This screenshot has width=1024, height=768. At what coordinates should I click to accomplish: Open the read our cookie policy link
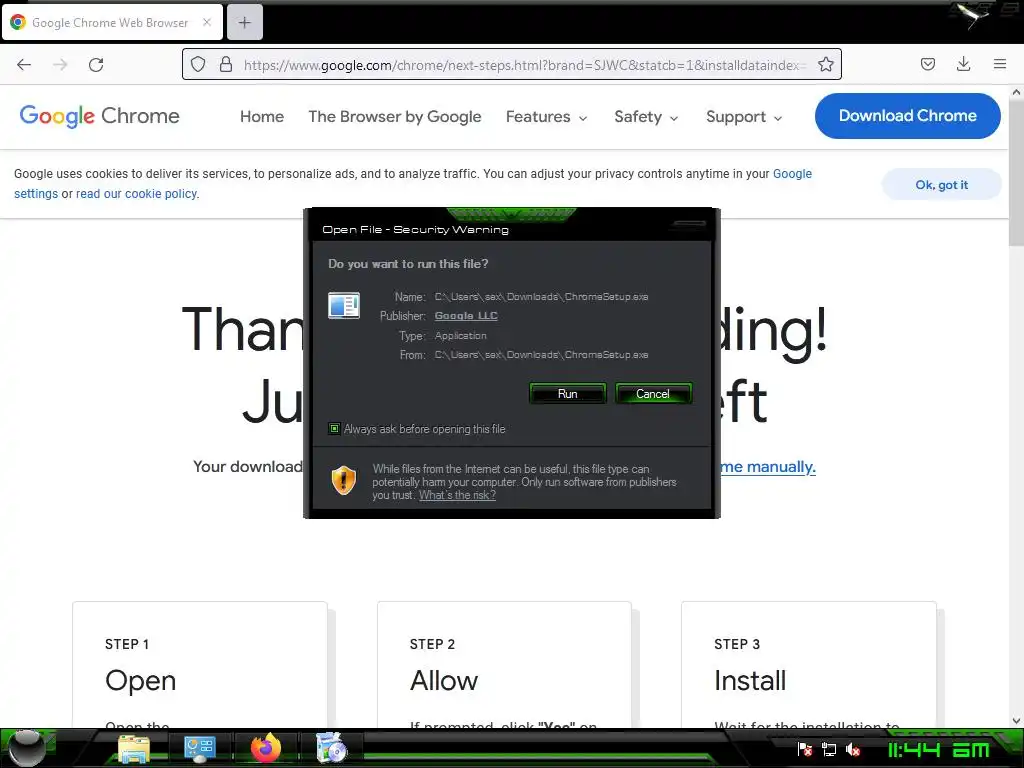(x=136, y=193)
